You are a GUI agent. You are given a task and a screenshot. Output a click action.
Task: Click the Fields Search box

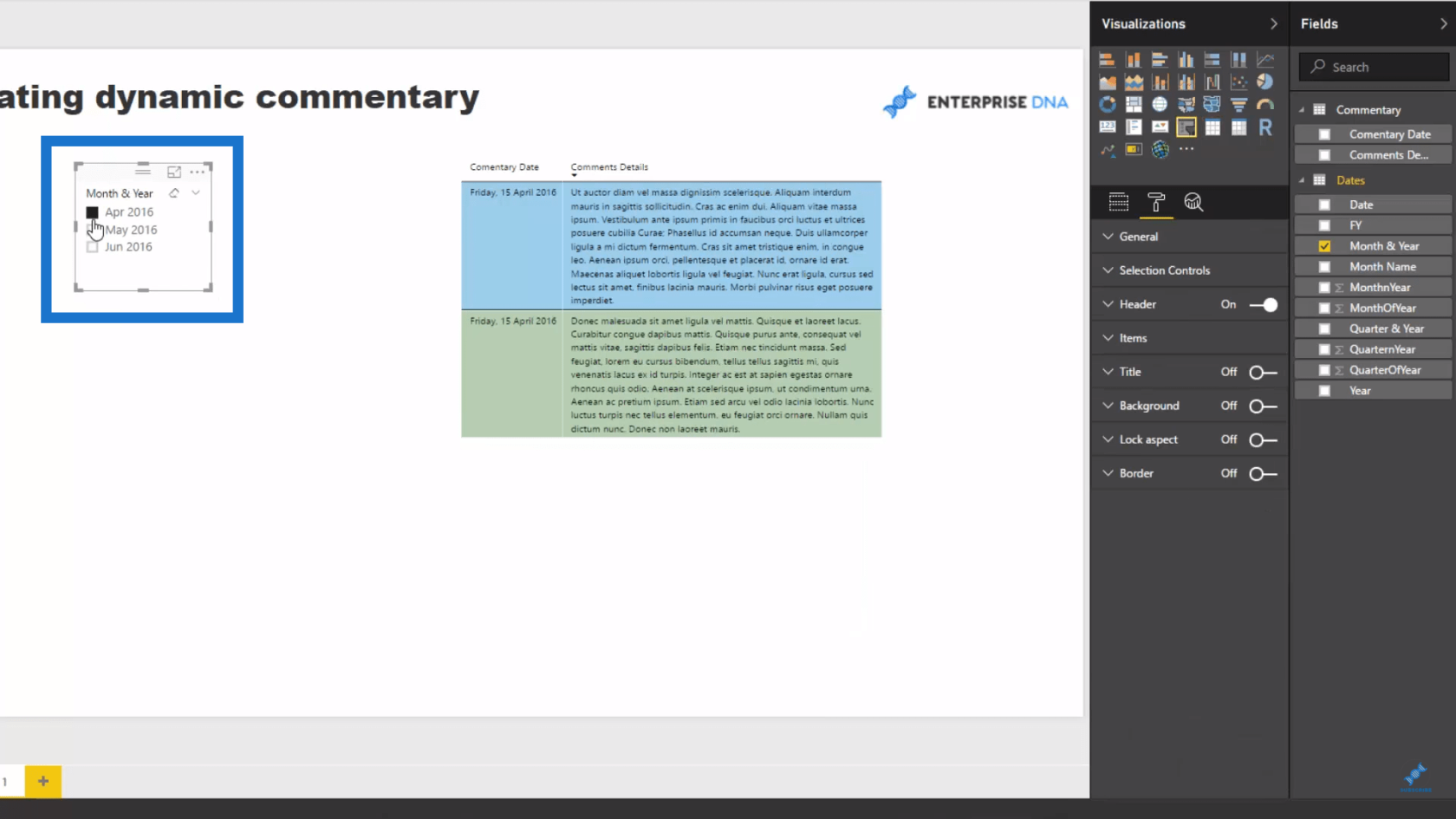tap(1374, 67)
